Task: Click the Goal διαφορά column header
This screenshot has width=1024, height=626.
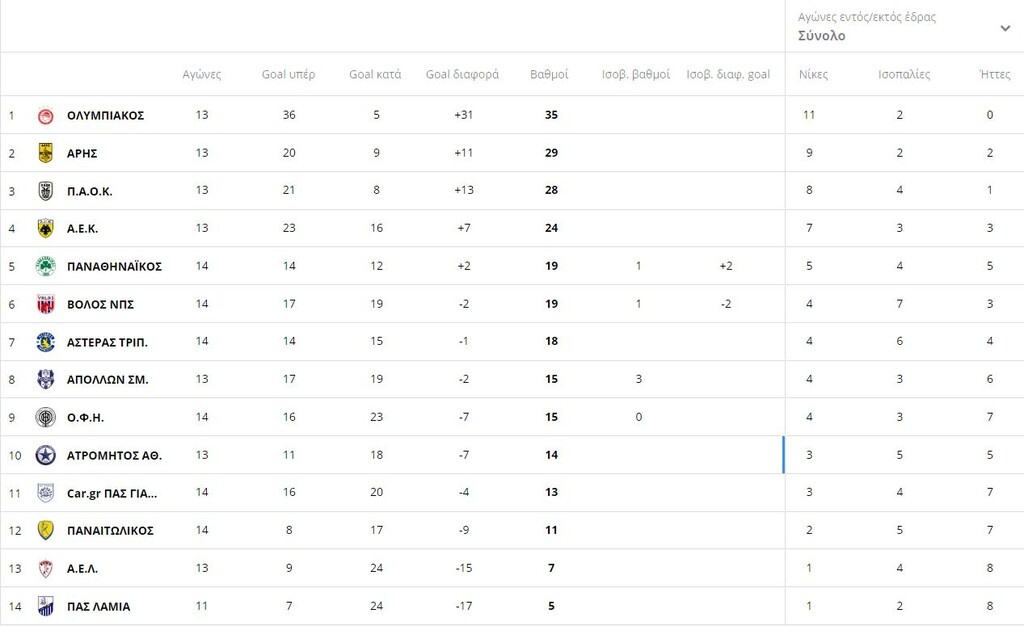Action: pos(462,75)
